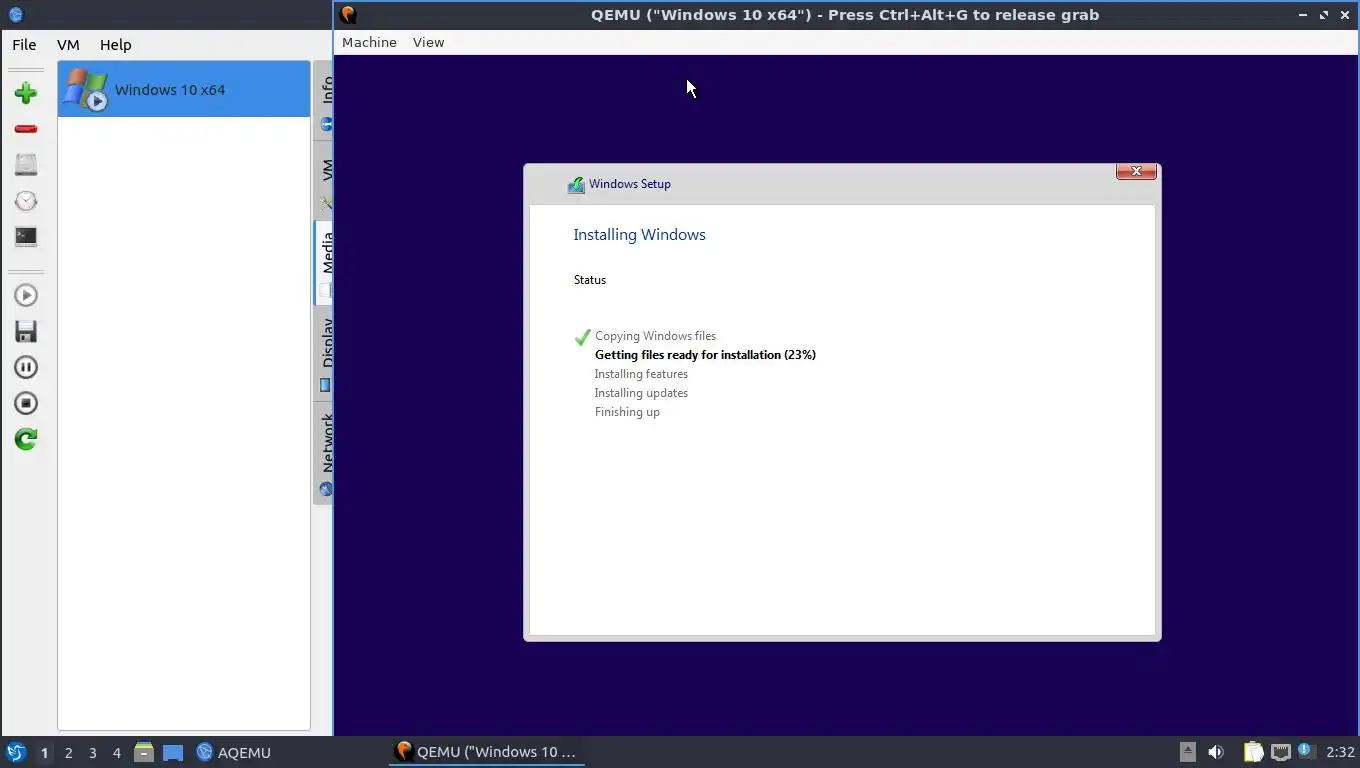Start VM with the play icon

26,295
